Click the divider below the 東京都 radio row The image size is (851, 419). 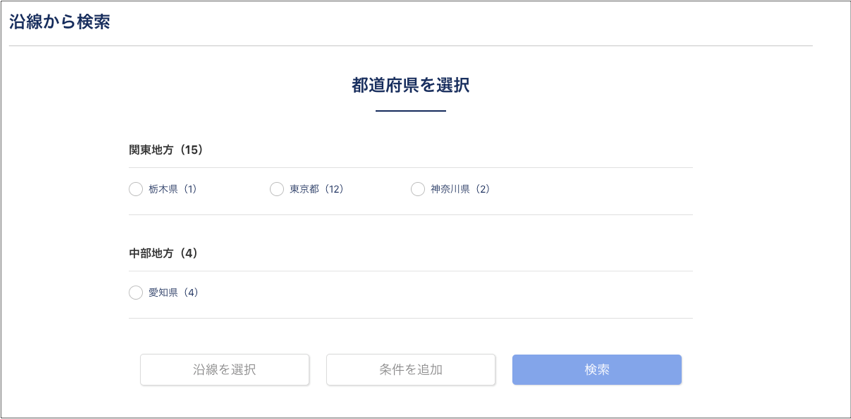[410, 214]
